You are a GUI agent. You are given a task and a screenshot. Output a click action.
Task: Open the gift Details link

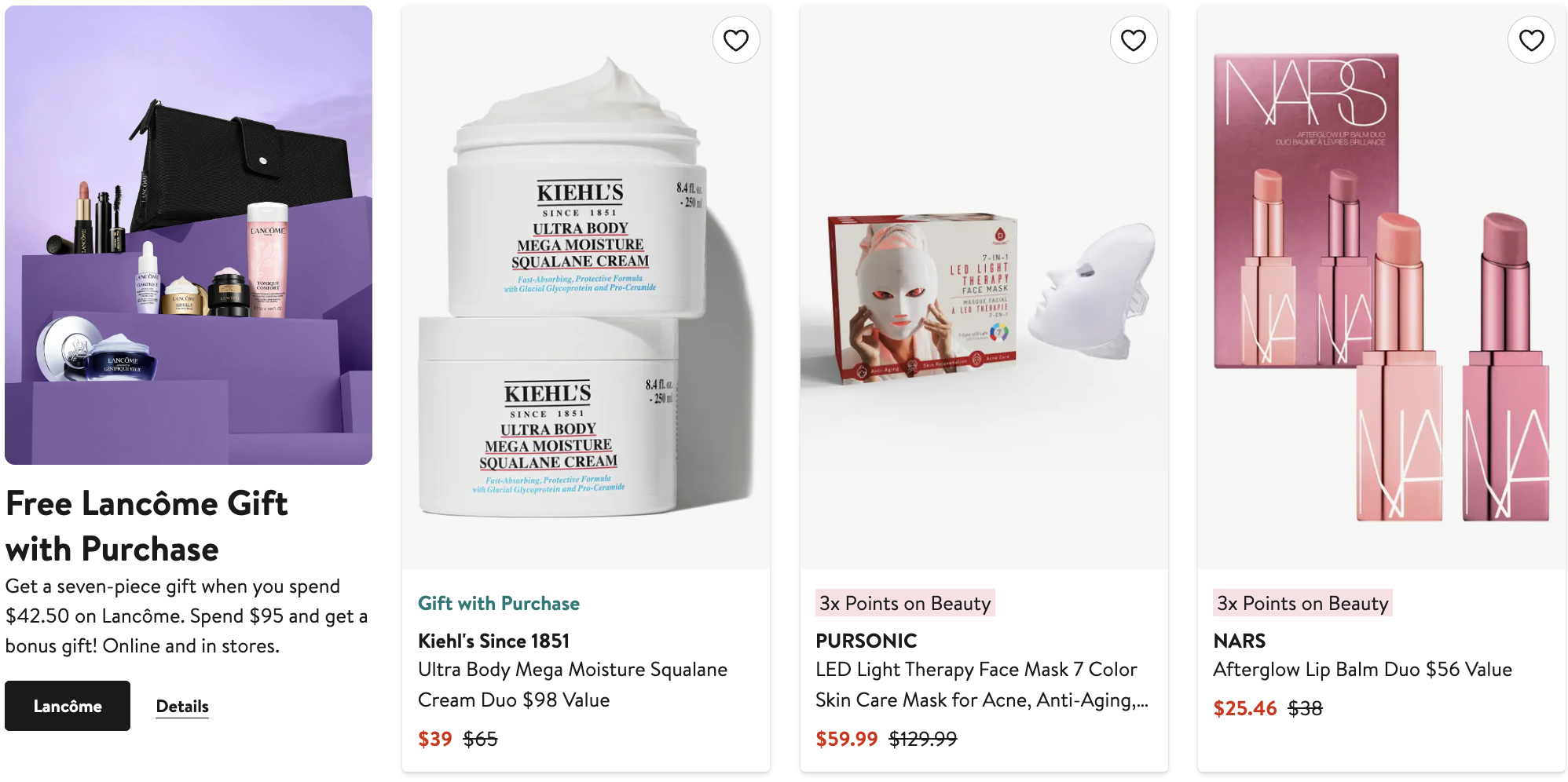(182, 706)
